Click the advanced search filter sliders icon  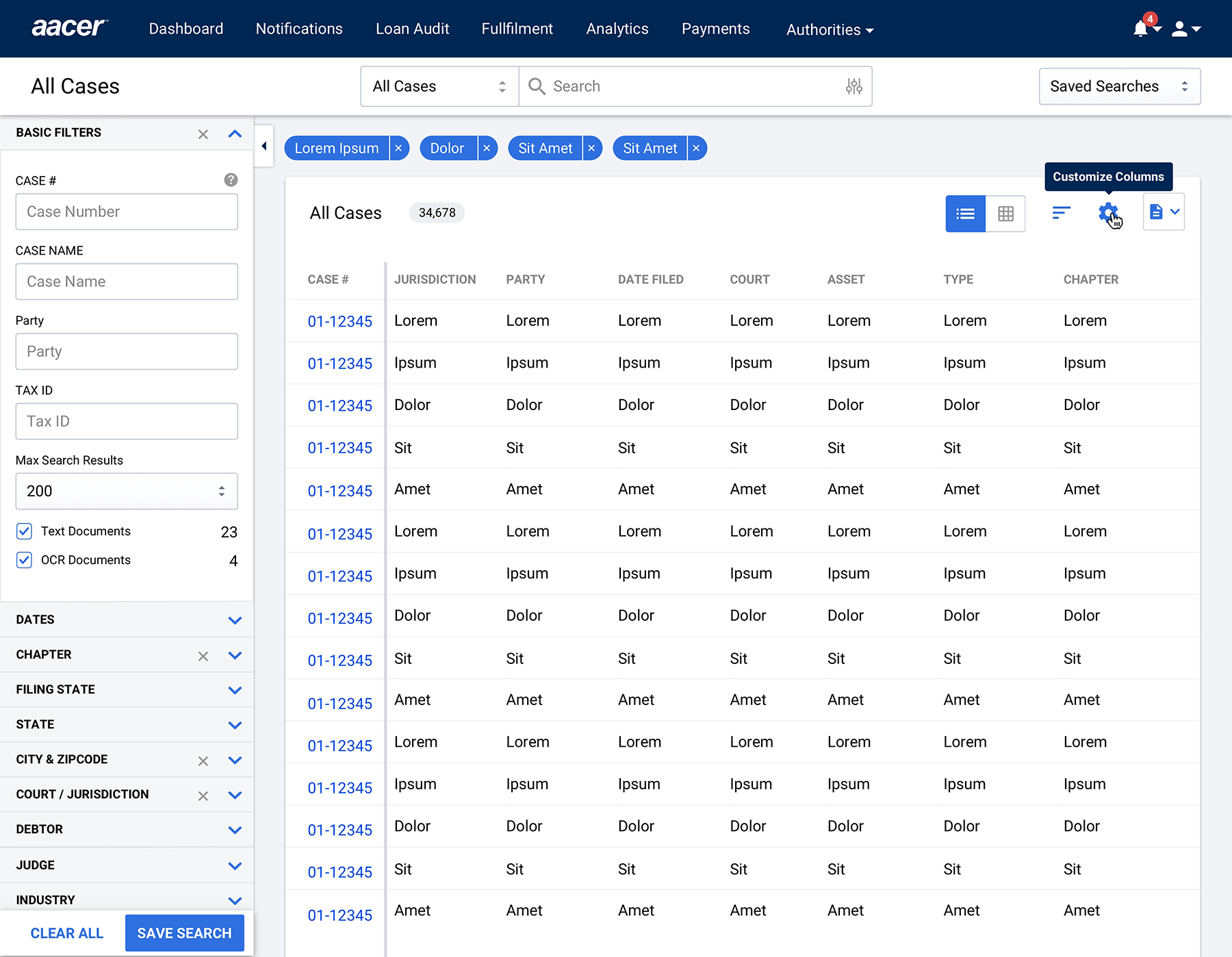(x=854, y=86)
